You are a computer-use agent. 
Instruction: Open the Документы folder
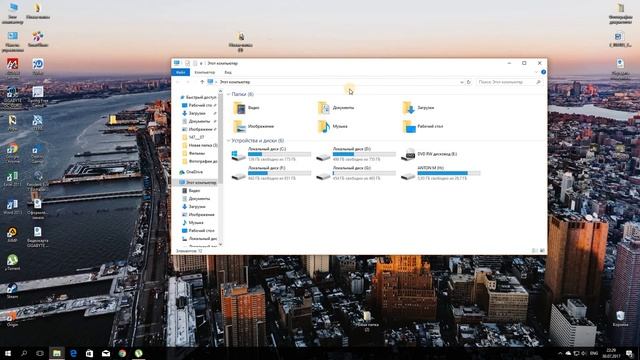point(336,108)
